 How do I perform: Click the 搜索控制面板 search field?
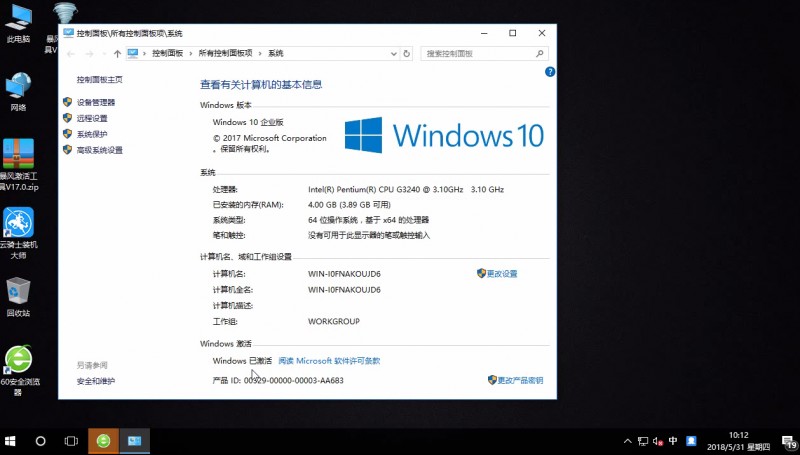point(485,54)
